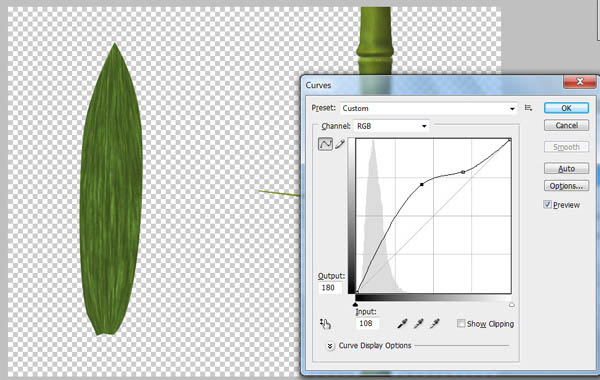Select the pencil draw curve tool
The height and width of the screenshot is (380, 600).
340,144
